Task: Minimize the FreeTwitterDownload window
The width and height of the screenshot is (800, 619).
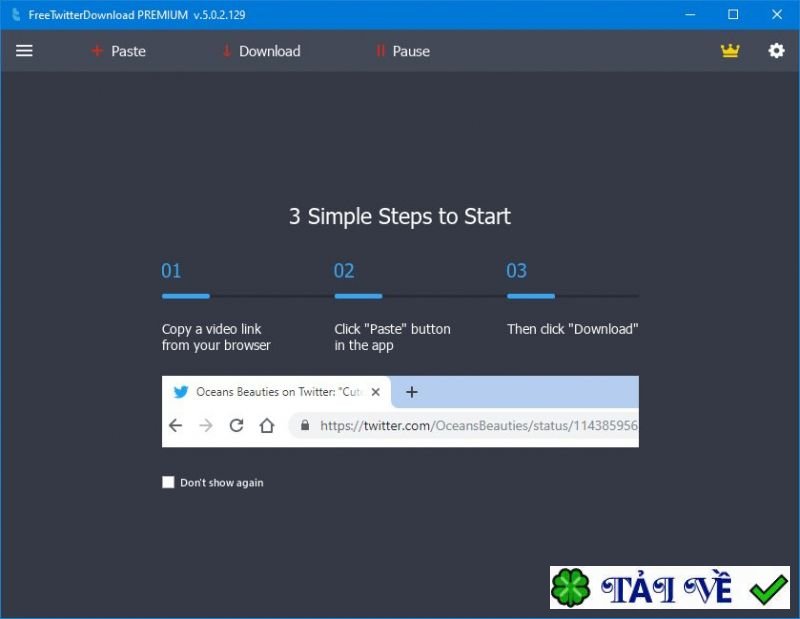Action: pos(690,14)
